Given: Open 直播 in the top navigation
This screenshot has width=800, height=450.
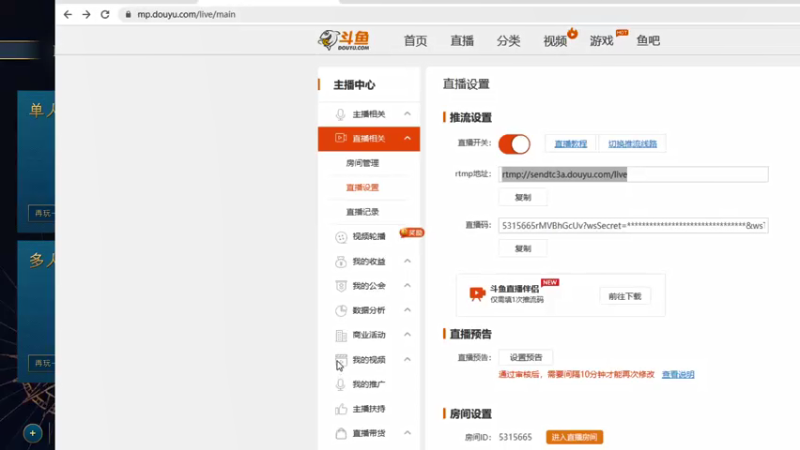Looking at the screenshot, I should coord(462,41).
